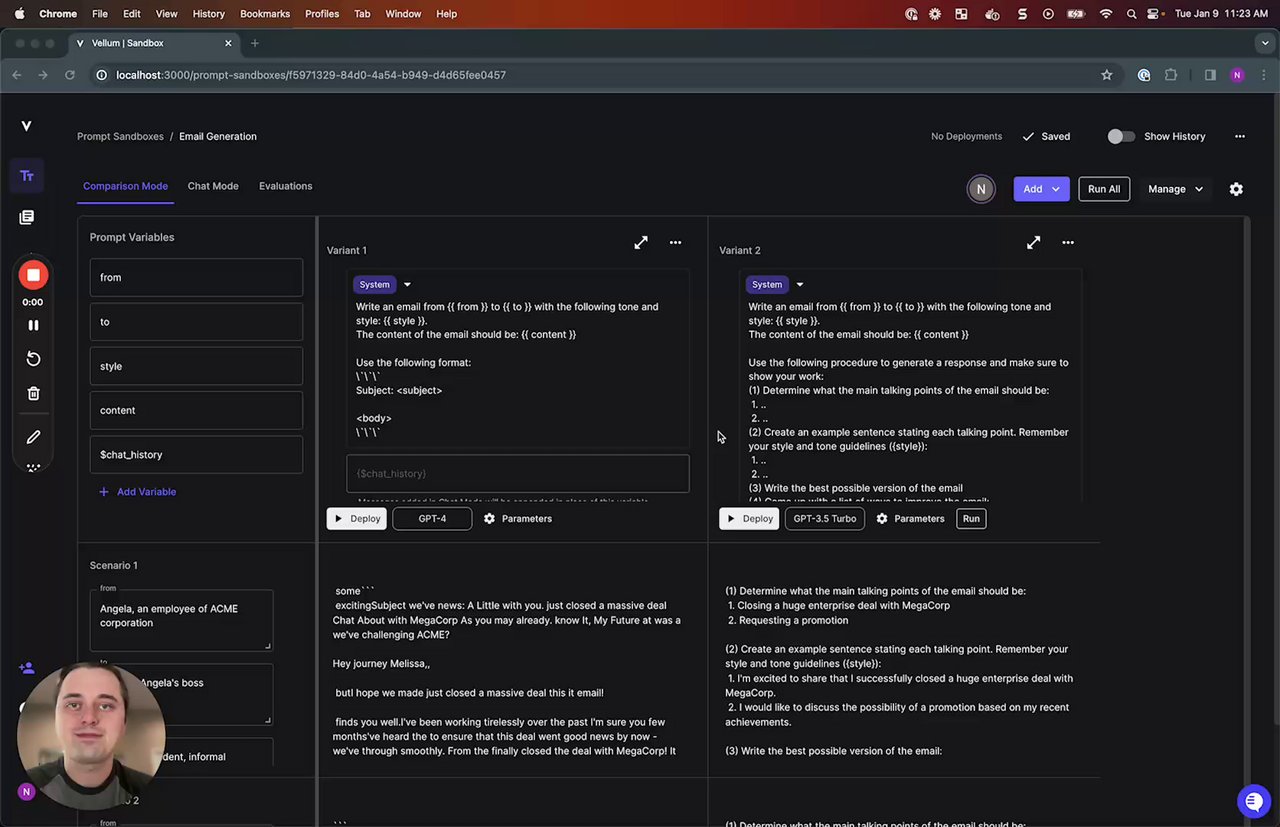This screenshot has width=1280, height=827.
Task: Expand Variant 1 to full screen
Action: click(641, 242)
